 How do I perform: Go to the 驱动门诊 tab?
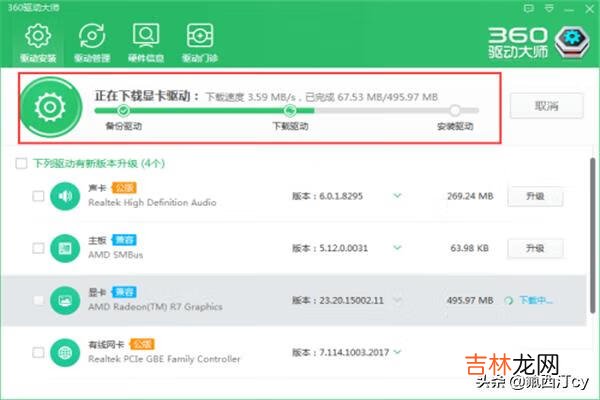[200, 43]
